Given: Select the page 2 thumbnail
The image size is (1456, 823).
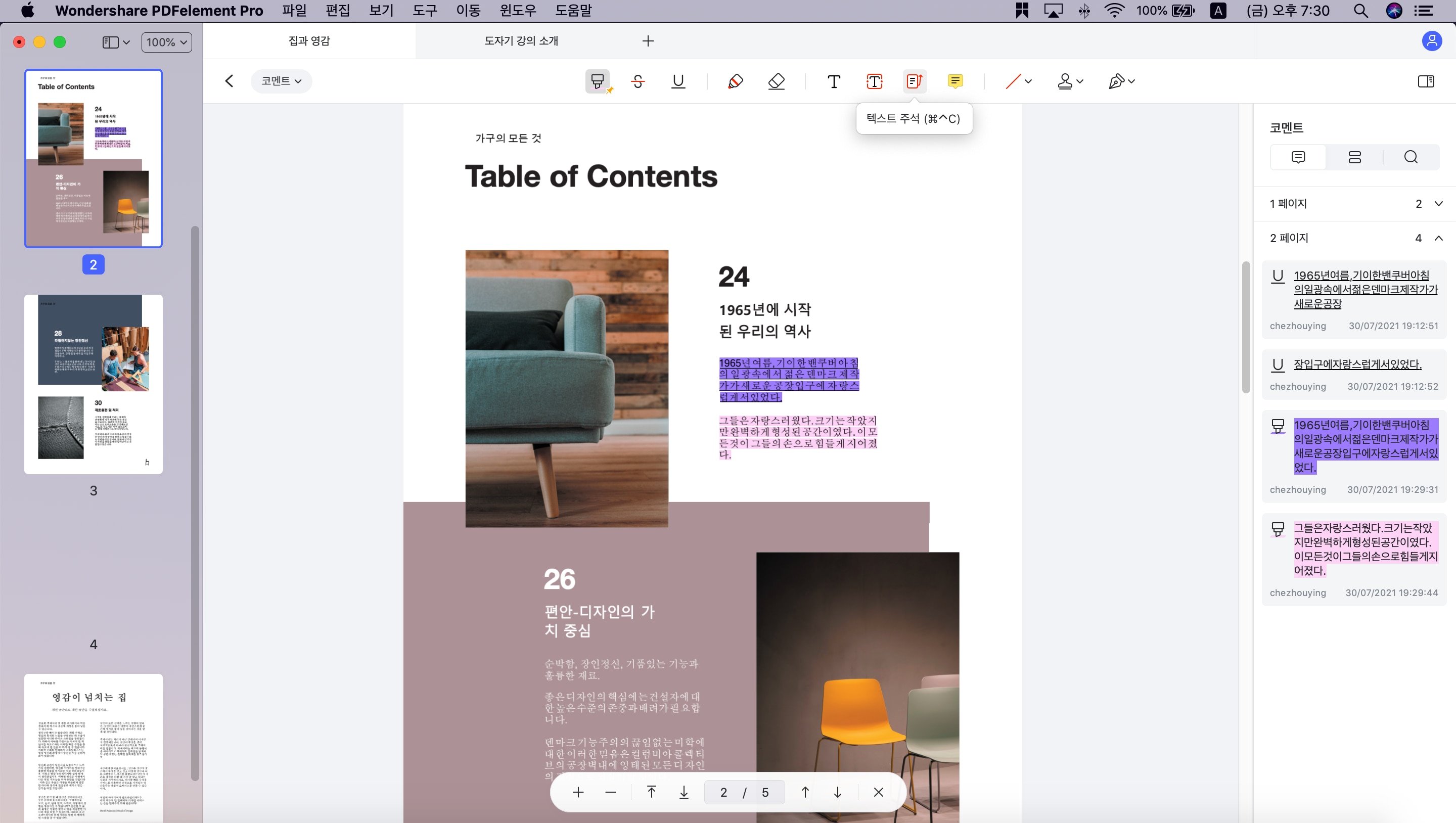Looking at the screenshot, I should coord(93,158).
